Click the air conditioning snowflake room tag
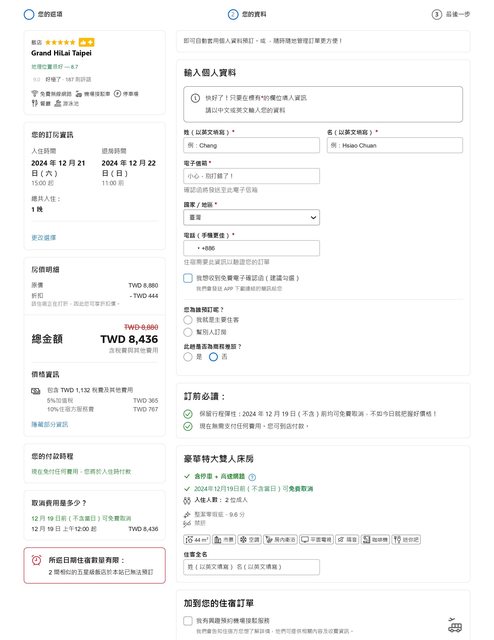 [x=249, y=540]
